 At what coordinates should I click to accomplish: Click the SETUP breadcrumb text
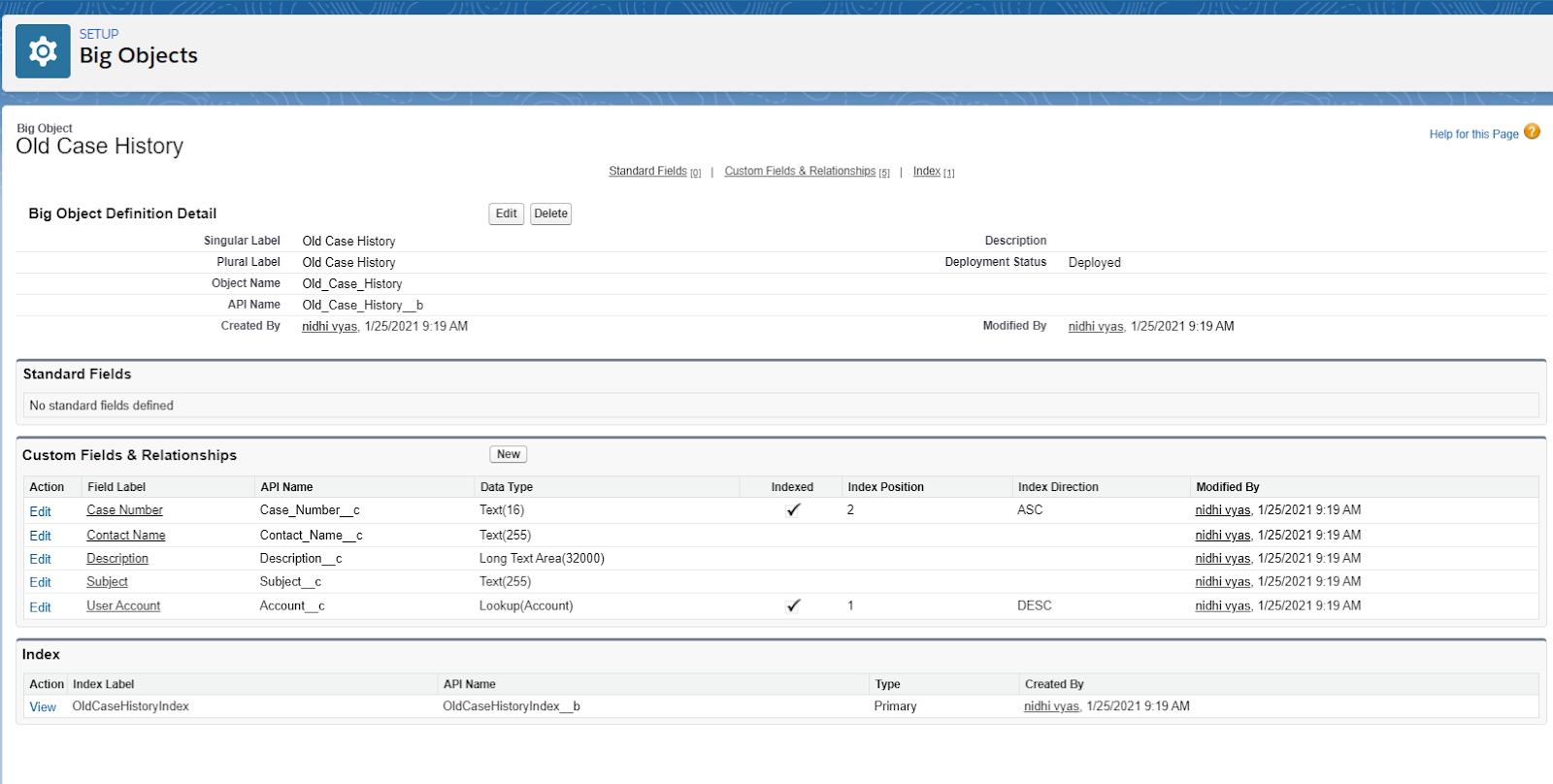coord(99,34)
